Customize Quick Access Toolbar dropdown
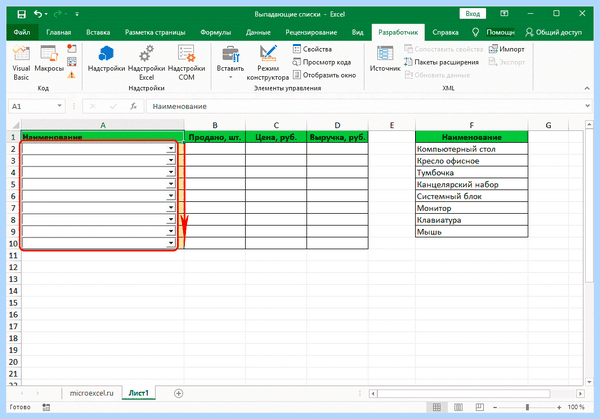This screenshot has height=419, width=600. tap(77, 14)
